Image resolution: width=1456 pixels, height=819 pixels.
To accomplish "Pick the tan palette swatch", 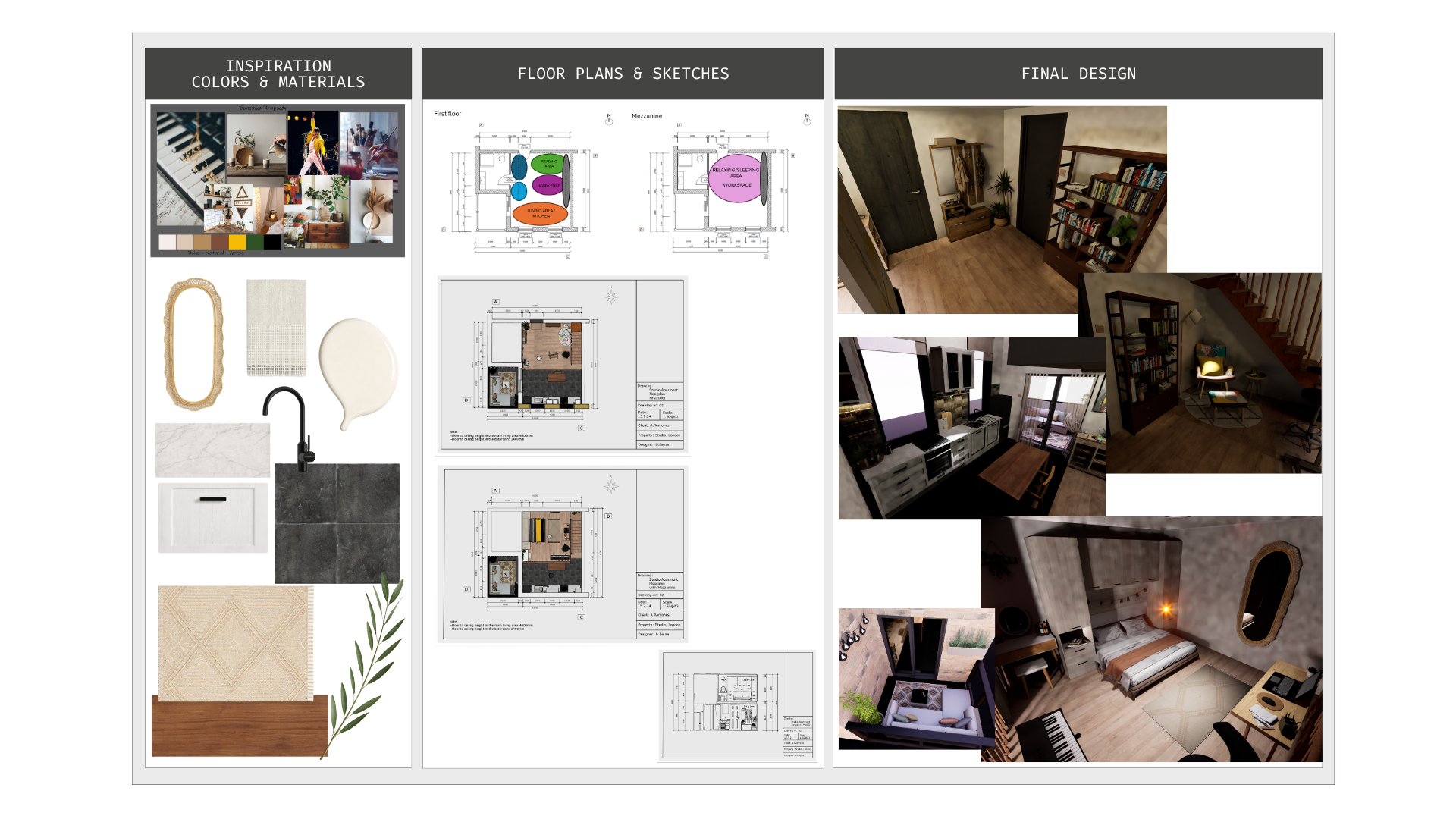I will click(x=202, y=243).
